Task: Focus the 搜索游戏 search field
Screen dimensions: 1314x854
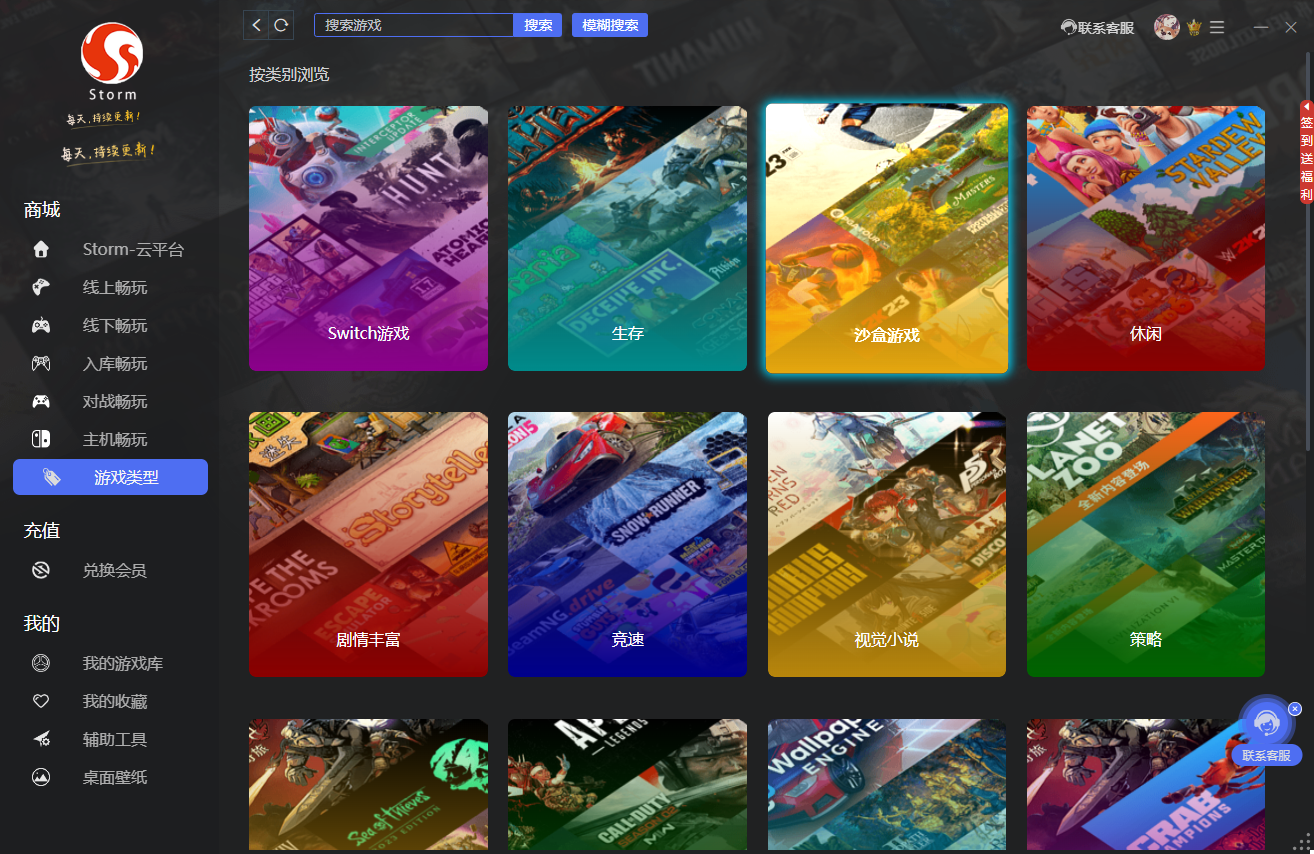Action: click(414, 25)
